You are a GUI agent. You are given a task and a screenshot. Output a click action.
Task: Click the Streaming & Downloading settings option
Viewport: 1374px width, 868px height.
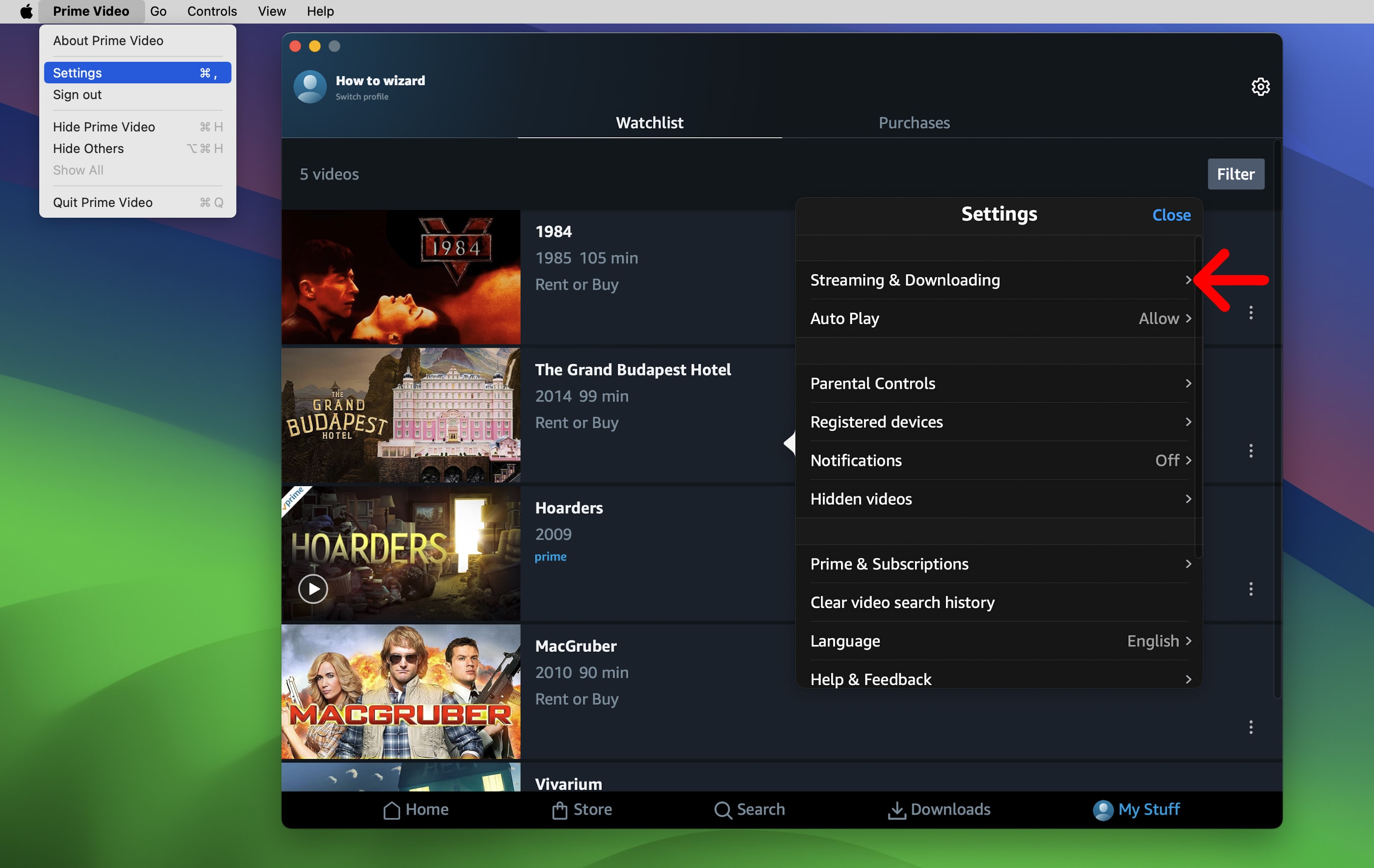click(999, 279)
